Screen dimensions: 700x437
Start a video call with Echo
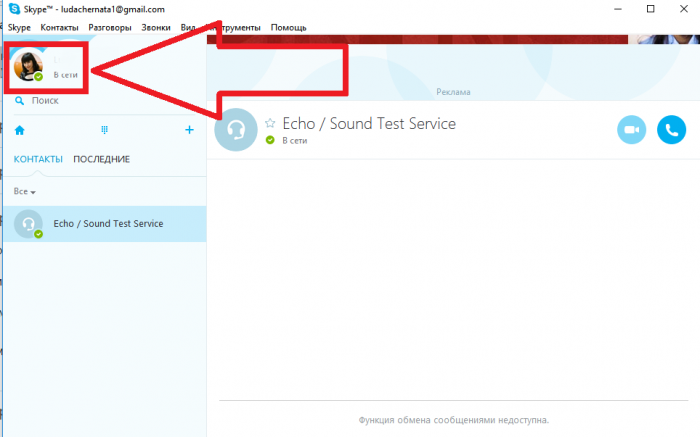point(631,129)
